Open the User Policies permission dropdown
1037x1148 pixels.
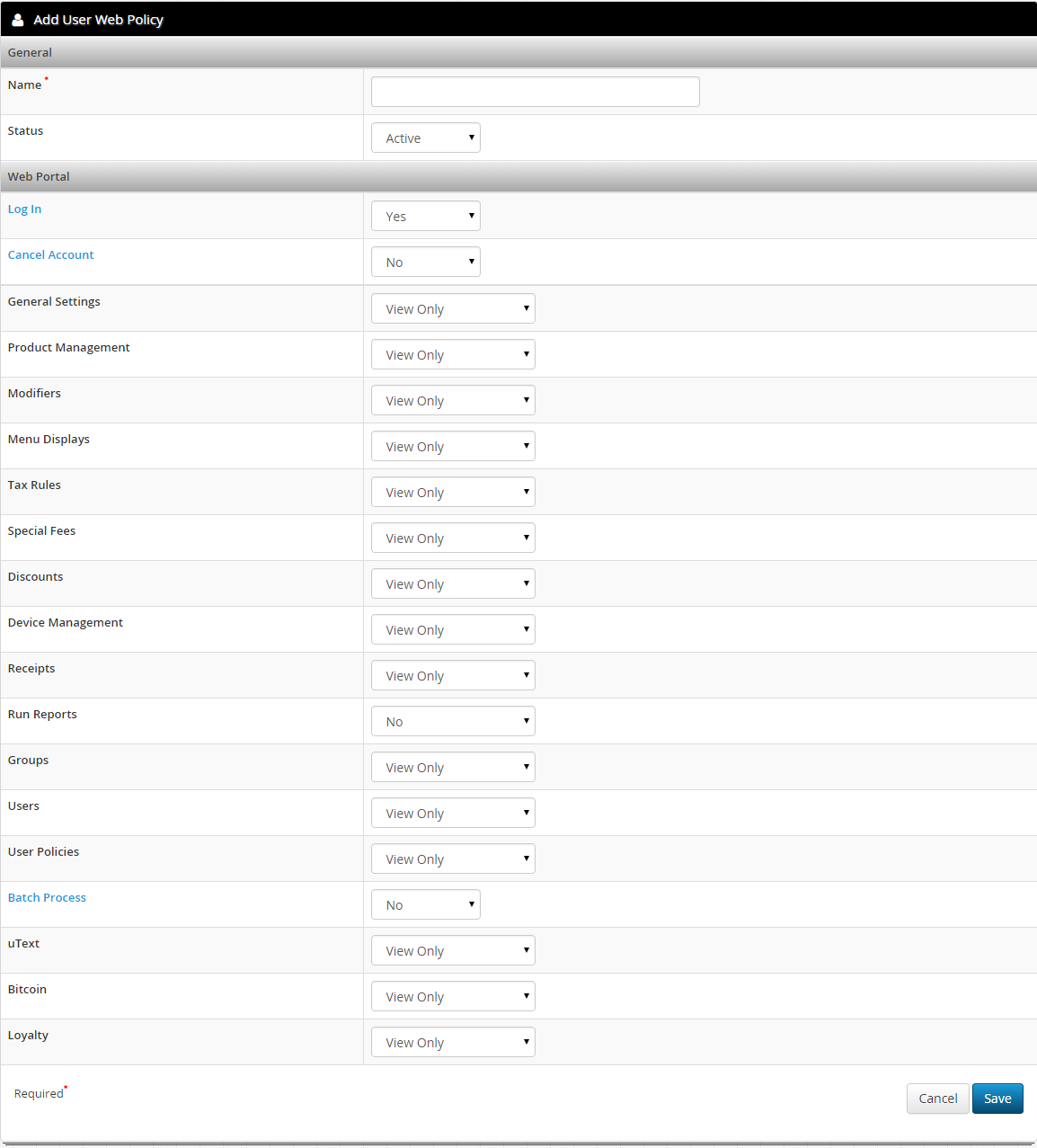(x=453, y=859)
